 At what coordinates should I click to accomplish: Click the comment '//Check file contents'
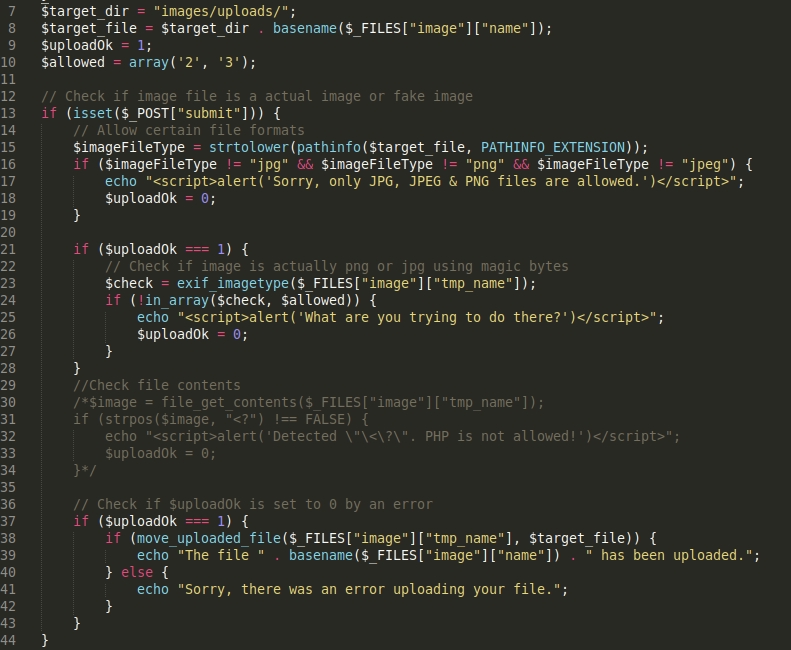(157, 386)
